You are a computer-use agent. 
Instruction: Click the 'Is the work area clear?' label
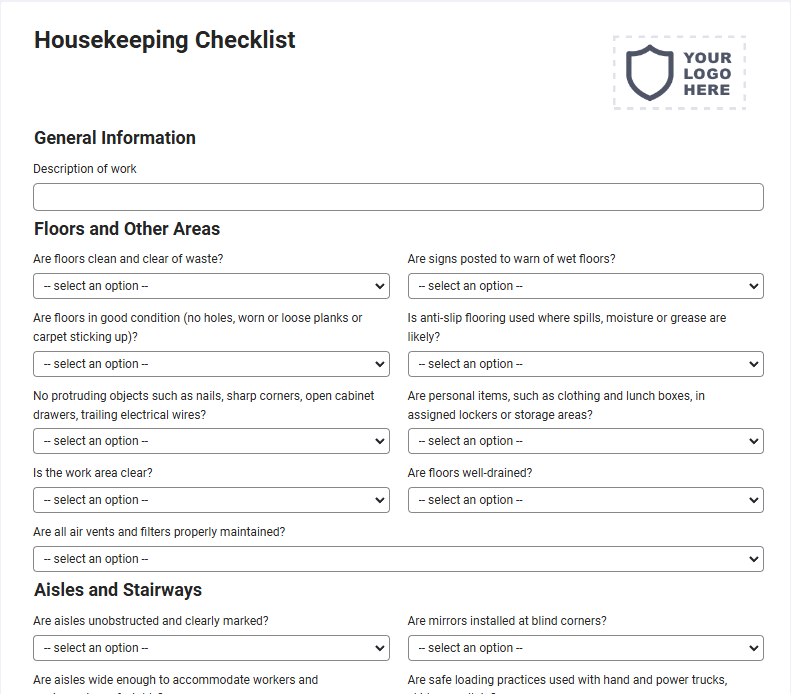click(93, 473)
